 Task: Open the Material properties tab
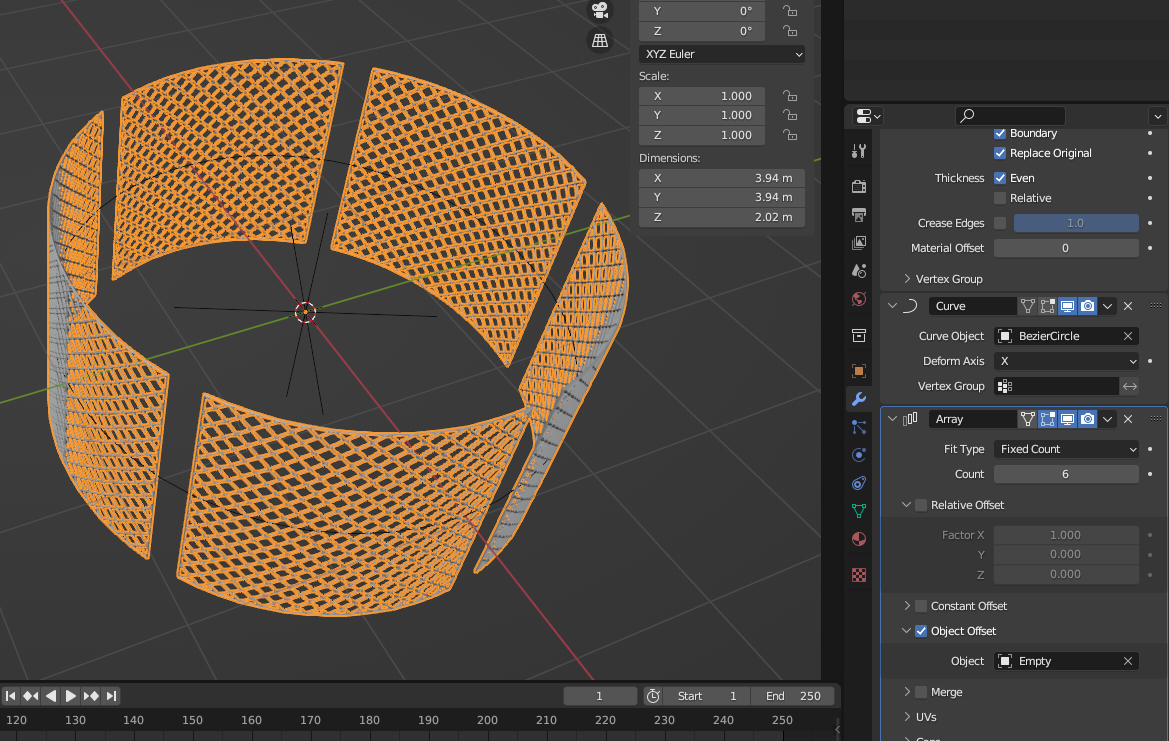tap(859, 539)
